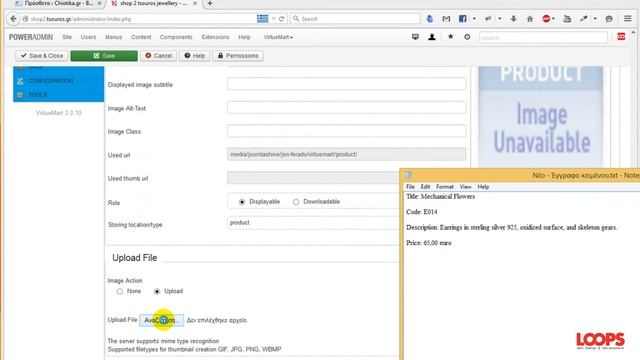The image size is (640, 360).
Task: Click the Joomla admin search field
Action: 543,37
